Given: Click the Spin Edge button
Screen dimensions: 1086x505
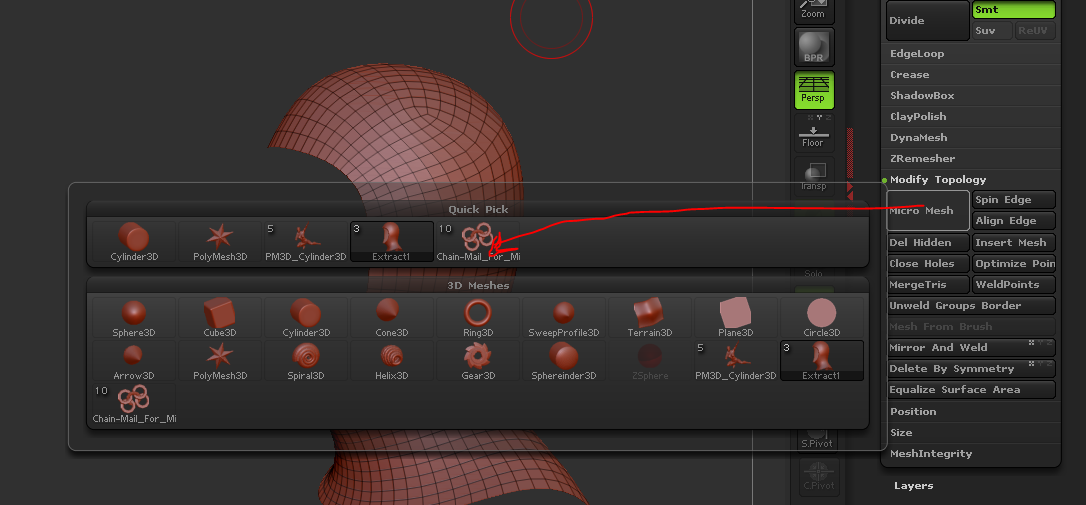Looking at the screenshot, I should (x=1013, y=200).
